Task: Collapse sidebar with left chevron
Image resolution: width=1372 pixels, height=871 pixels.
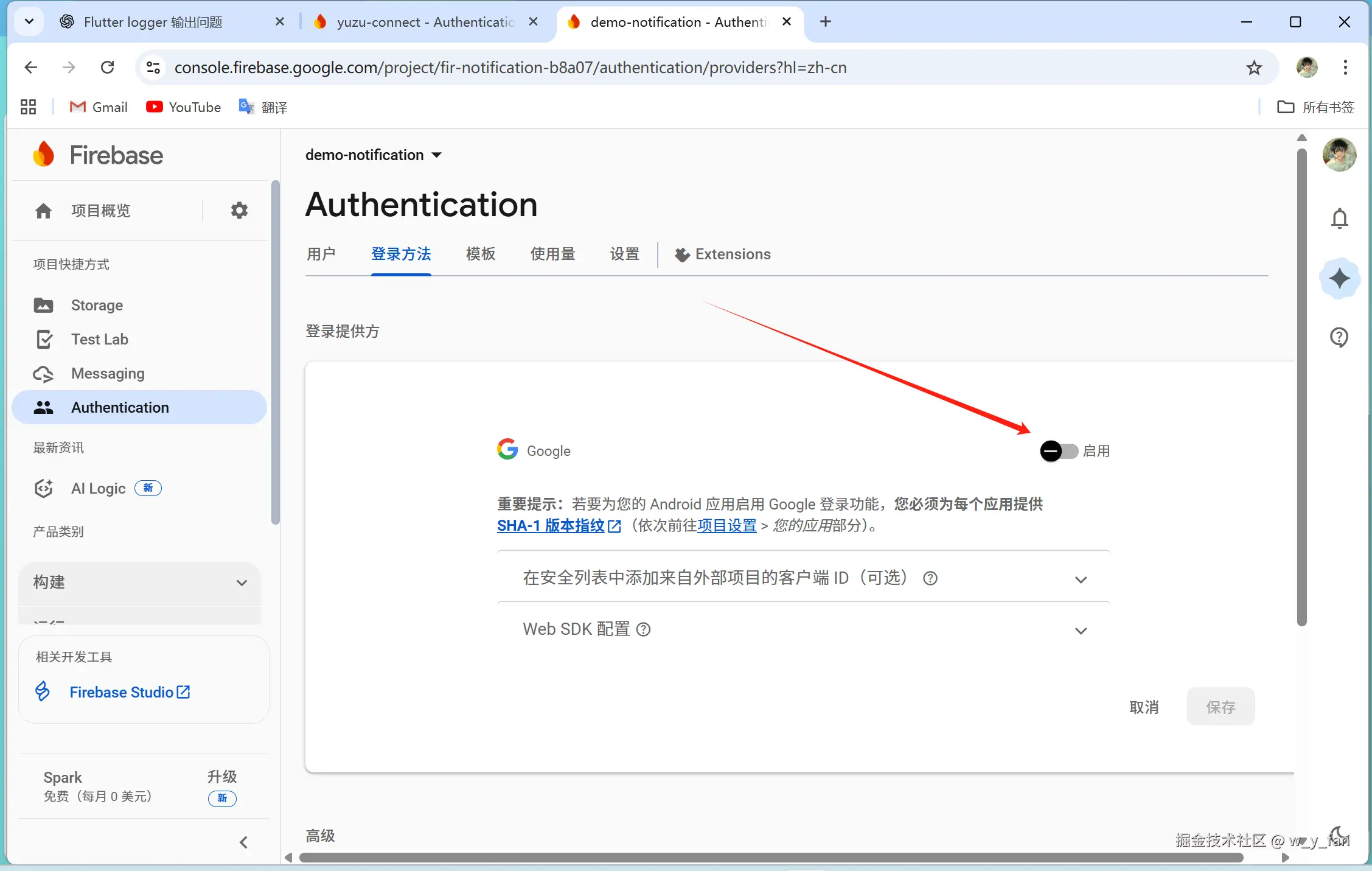Action: point(243,842)
